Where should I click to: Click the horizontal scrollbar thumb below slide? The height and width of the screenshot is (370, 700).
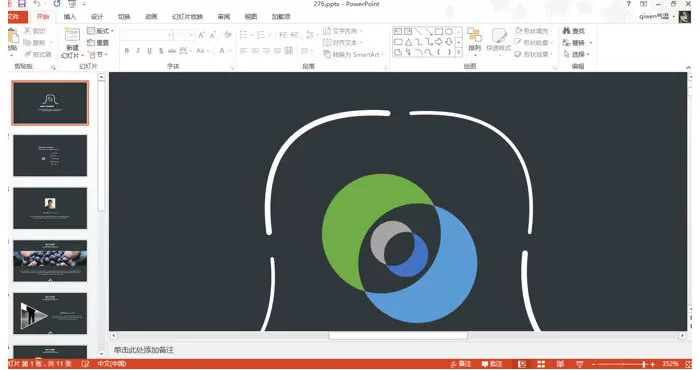[398, 335]
